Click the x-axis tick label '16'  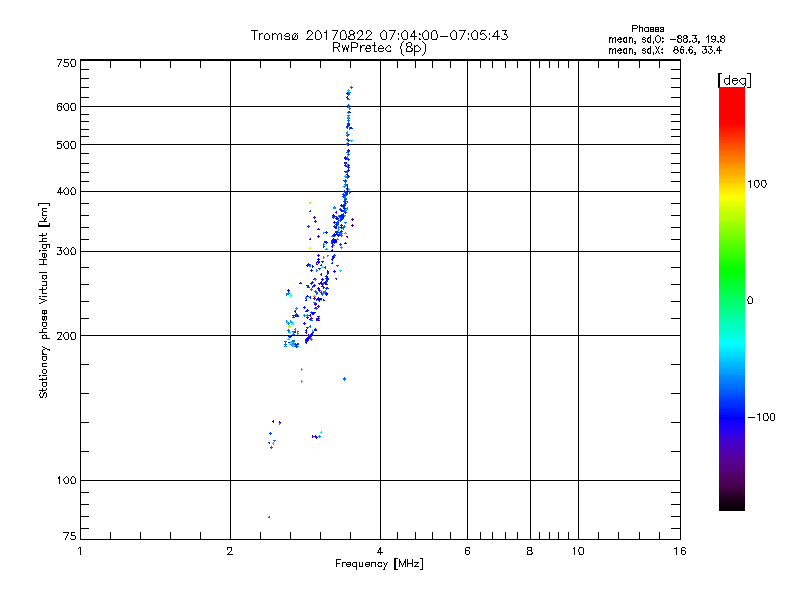coord(680,551)
